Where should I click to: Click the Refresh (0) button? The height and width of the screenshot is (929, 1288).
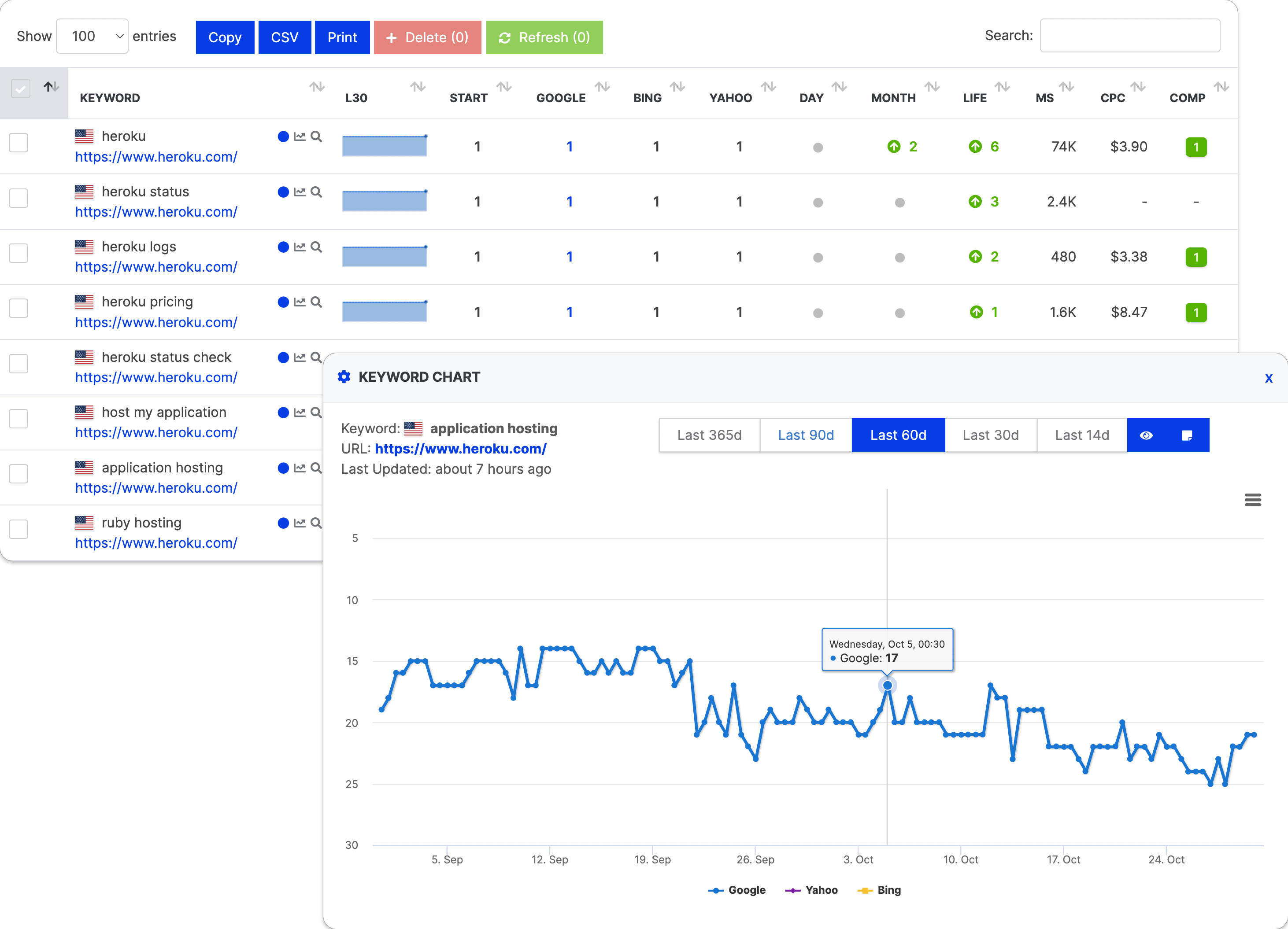(x=544, y=37)
